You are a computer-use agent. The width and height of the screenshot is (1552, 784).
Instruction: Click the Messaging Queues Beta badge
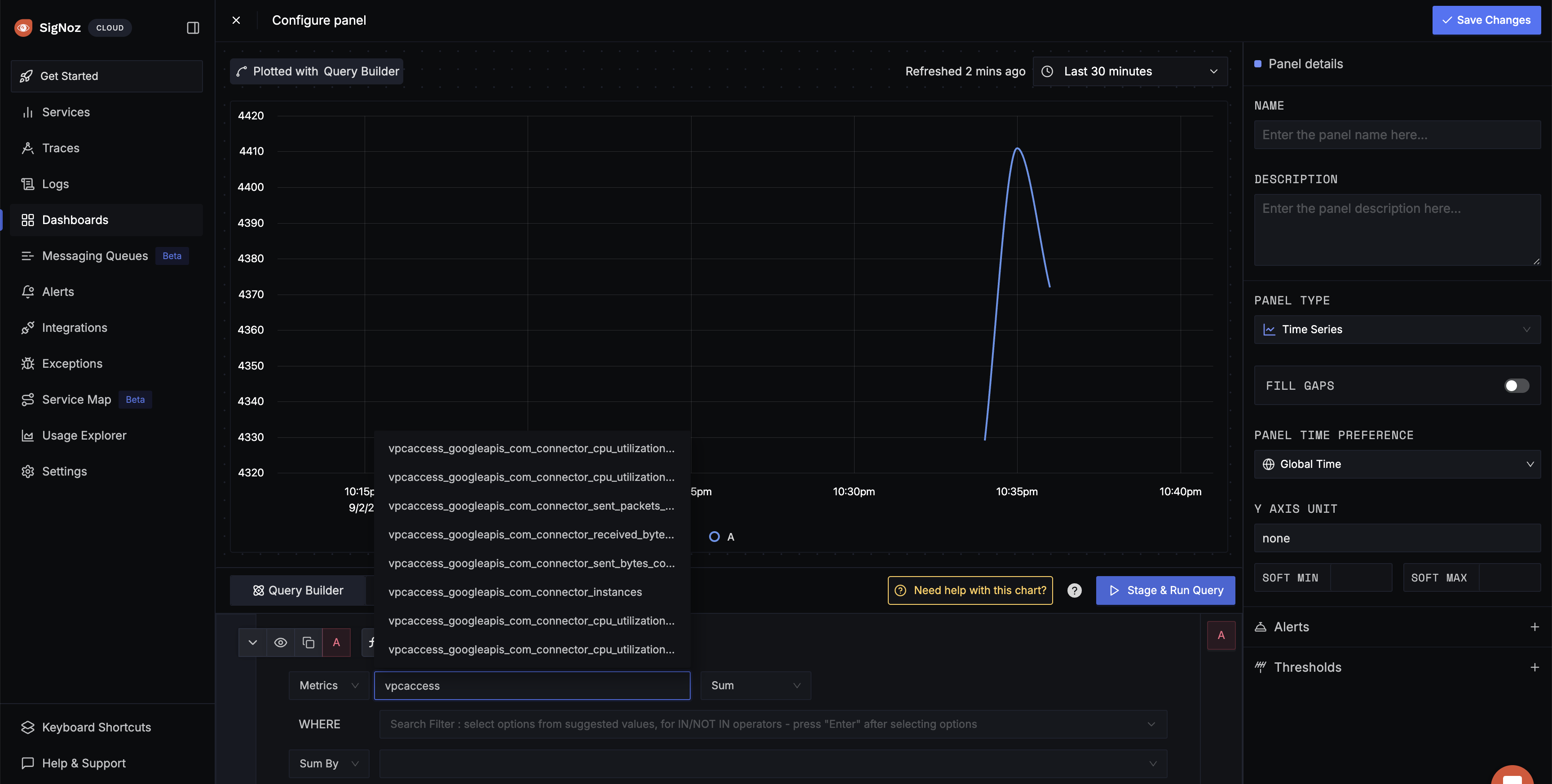coord(172,256)
